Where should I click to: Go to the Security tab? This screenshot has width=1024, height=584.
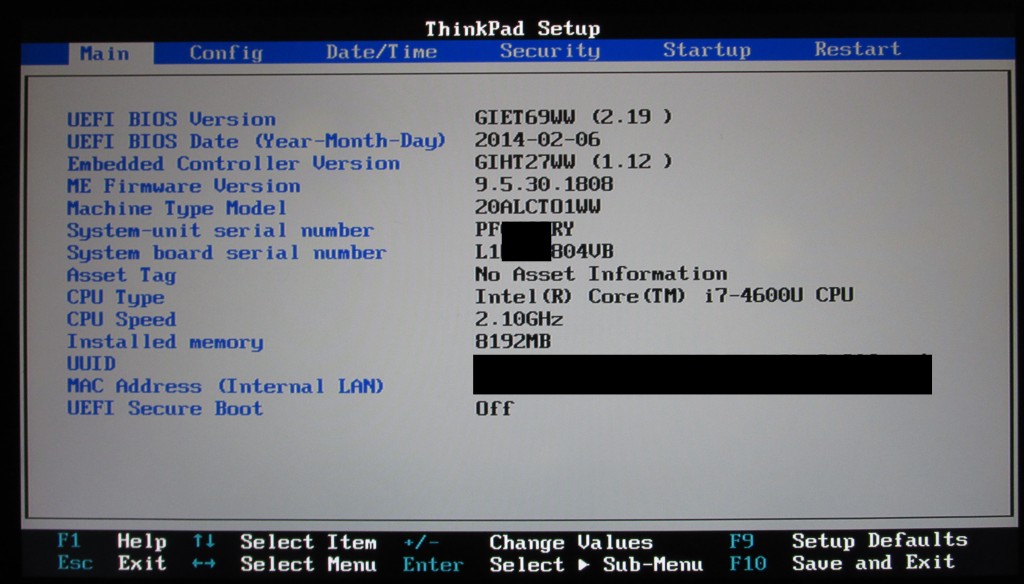tap(550, 51)
